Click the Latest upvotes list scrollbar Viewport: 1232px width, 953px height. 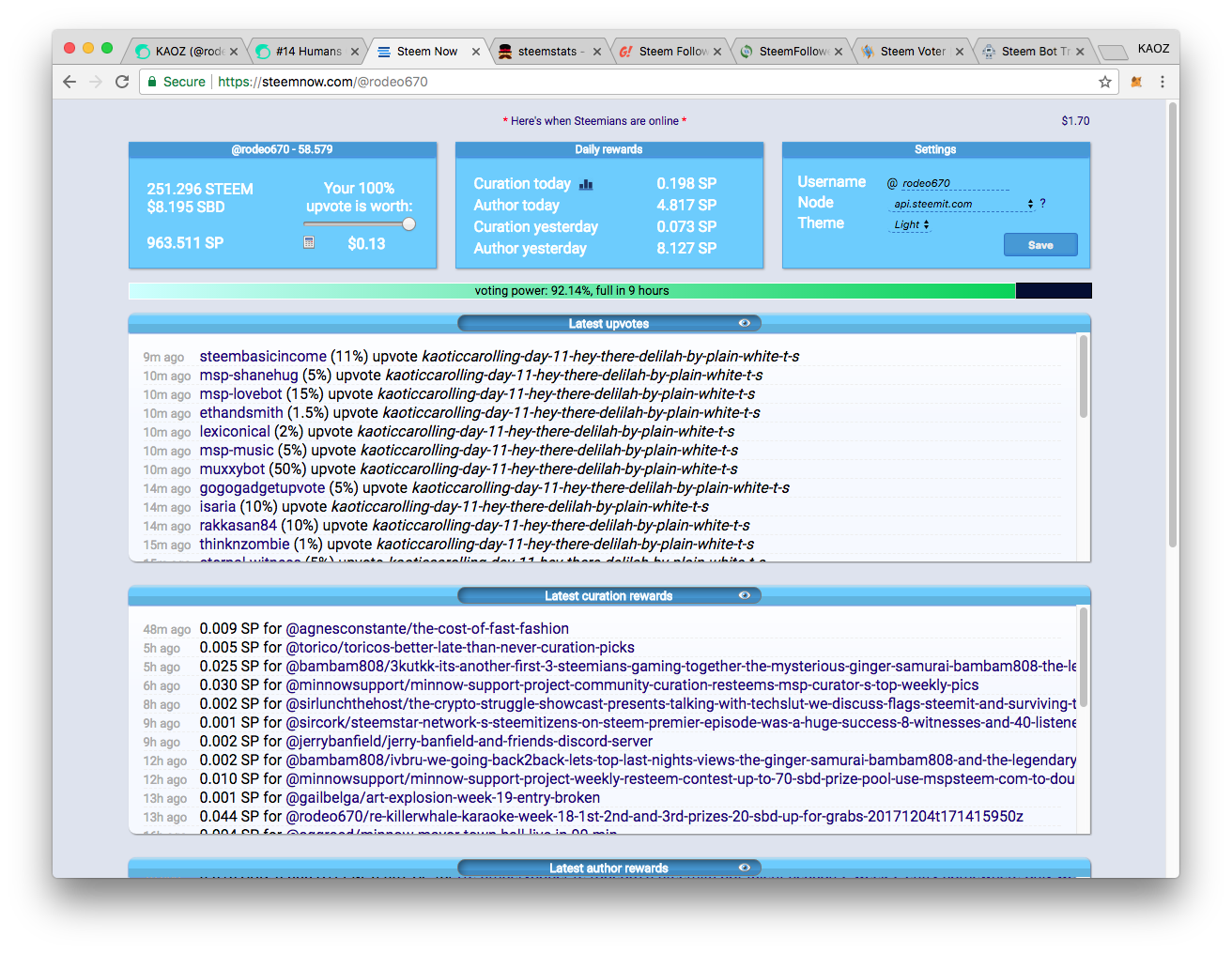pyautogui.click(x=1084, y=377)
